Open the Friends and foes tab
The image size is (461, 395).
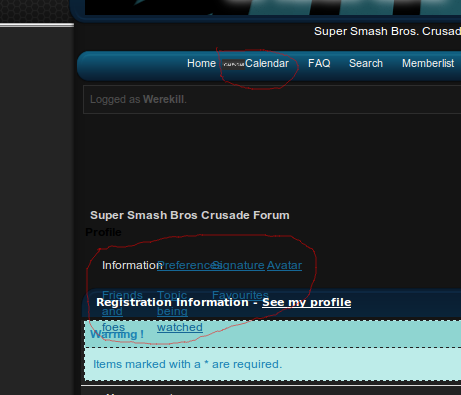[122, 311]
